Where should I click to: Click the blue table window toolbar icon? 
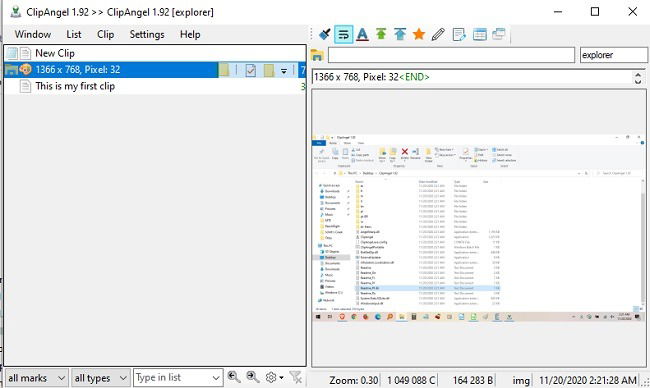(479, 34)
